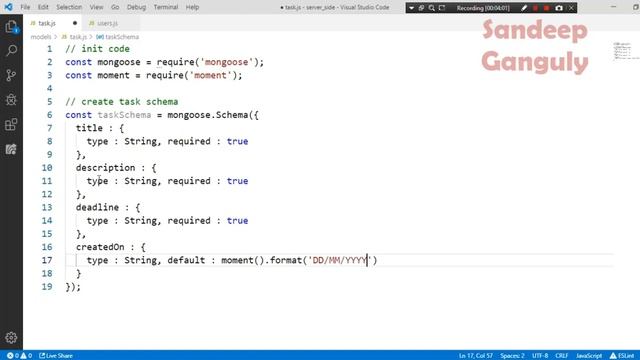Click the '// create task schema' comment
640x360 pixels.
coord(122,102)
